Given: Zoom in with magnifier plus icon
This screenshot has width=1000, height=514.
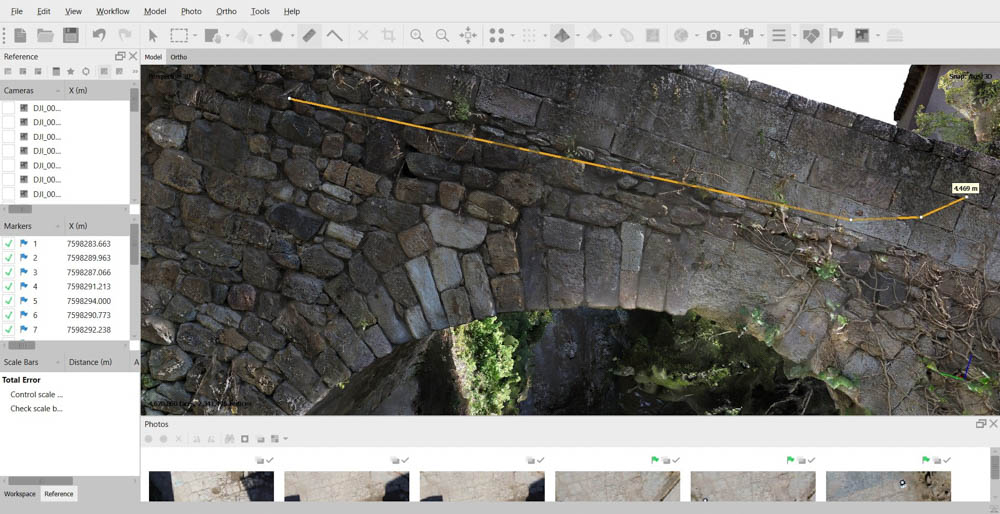Looking at the screenshot, I should click(x=417, y=36).
